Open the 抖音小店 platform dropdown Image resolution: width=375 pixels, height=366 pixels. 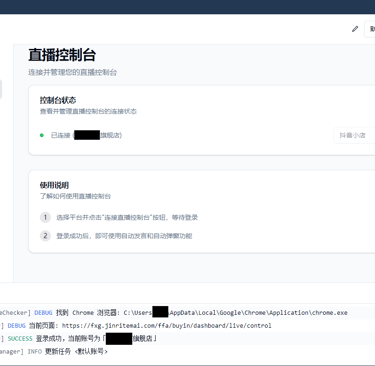coord(354,135)
